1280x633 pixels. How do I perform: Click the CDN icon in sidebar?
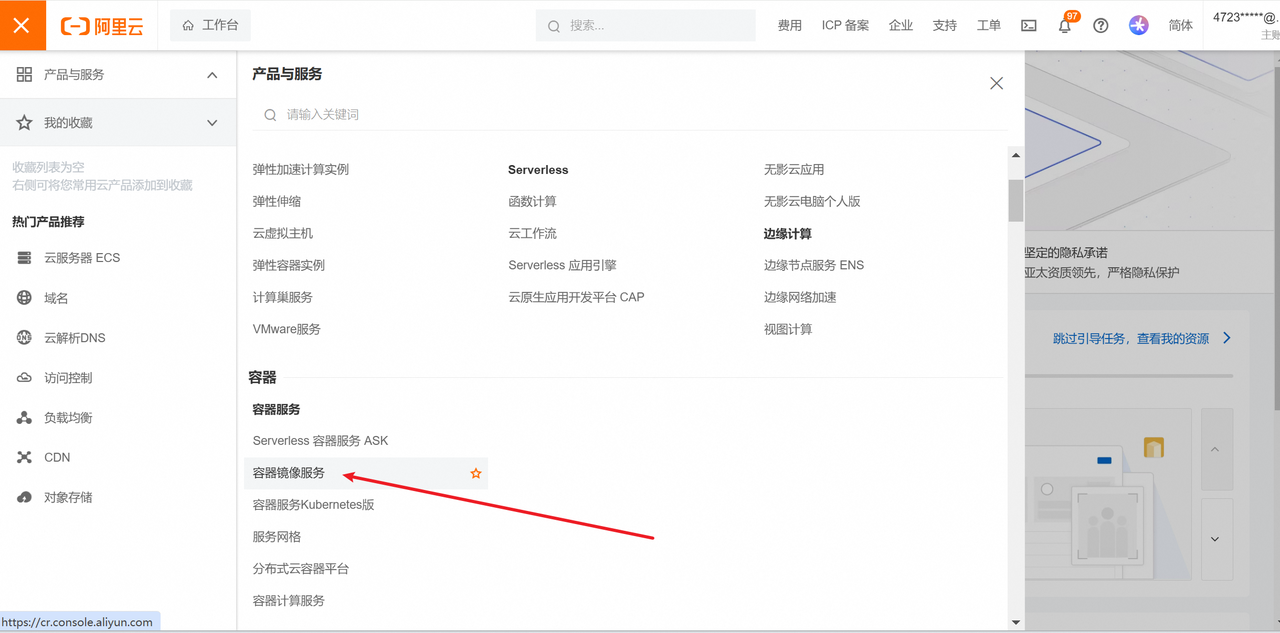(x=24, y=457)
